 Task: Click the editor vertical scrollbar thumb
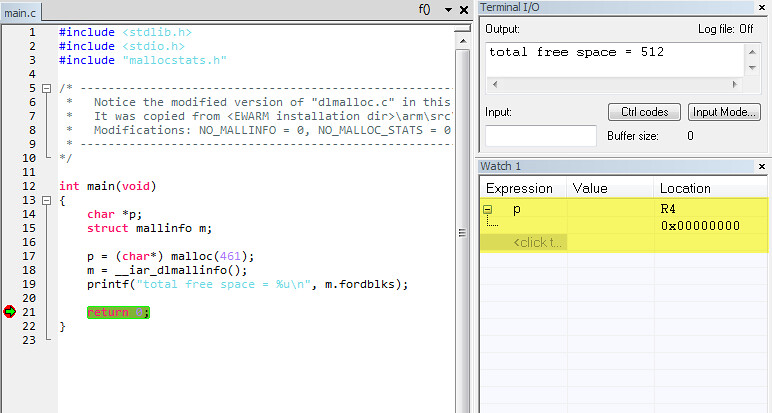coord(462,231)
